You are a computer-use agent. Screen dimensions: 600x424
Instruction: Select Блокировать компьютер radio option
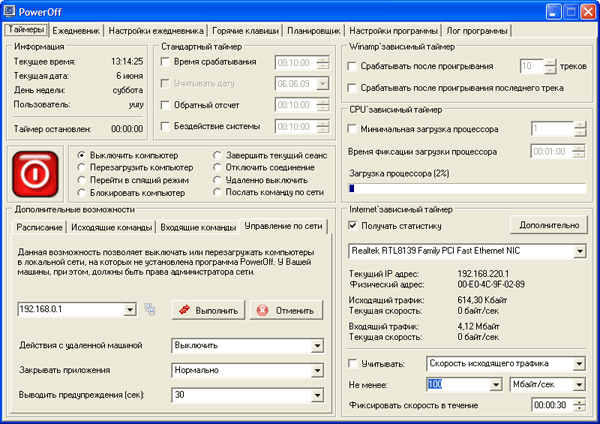coord(81,192)
